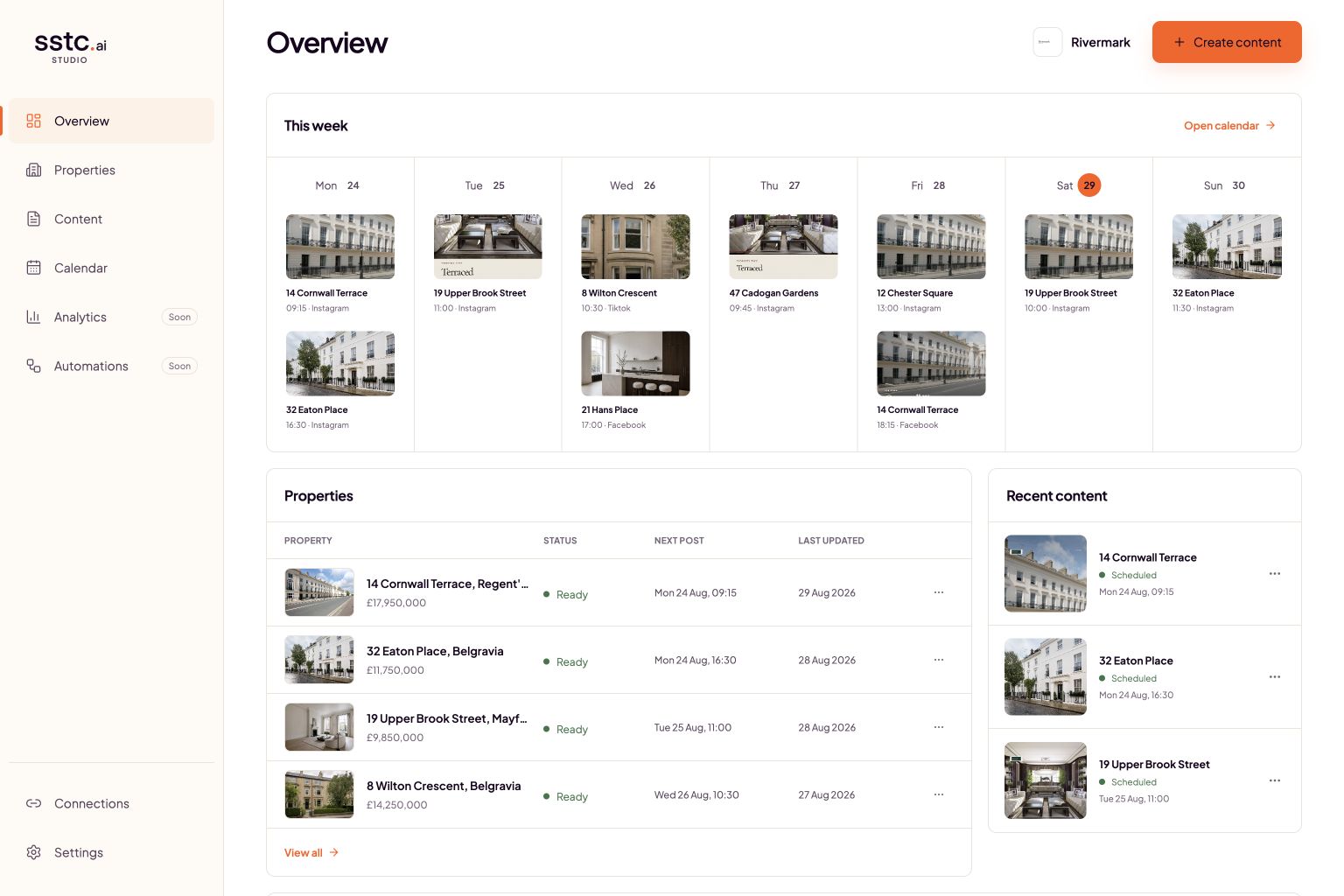The width and height of the screenshot is (1344, 896).
Task: Open more options for 19 Upper Brook Street, Mayfair row
Action: tap(939, 727)
